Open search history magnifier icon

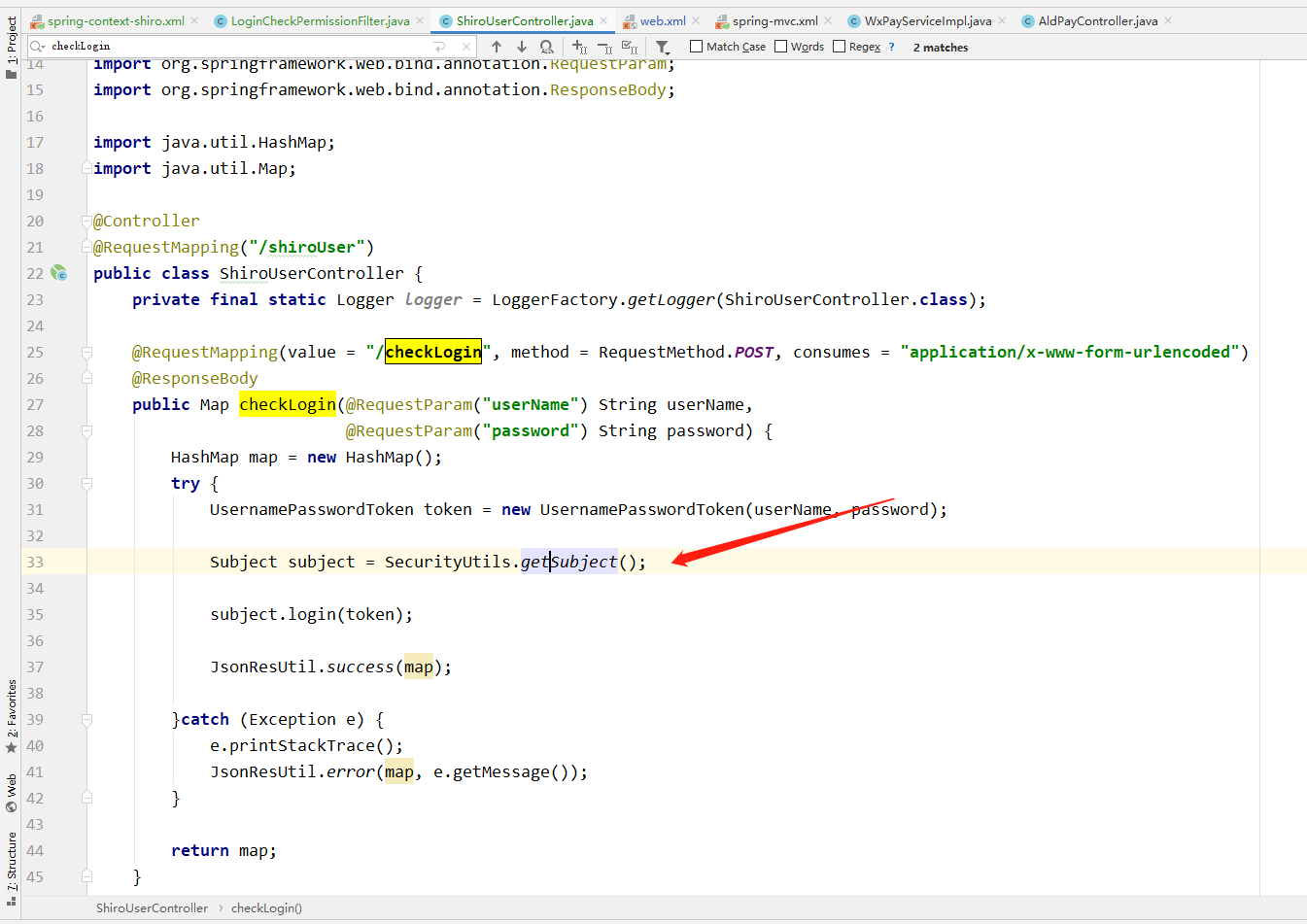(x=38, y=47)
